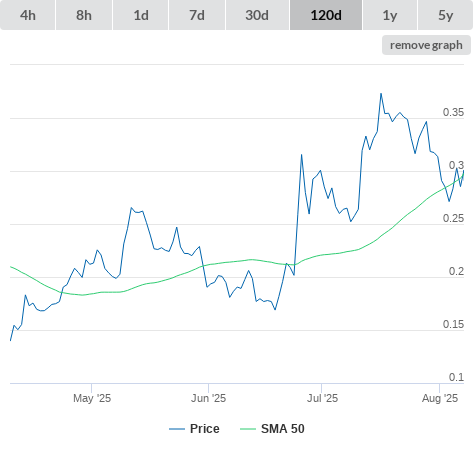Click the remove graph button

point(426,45)
